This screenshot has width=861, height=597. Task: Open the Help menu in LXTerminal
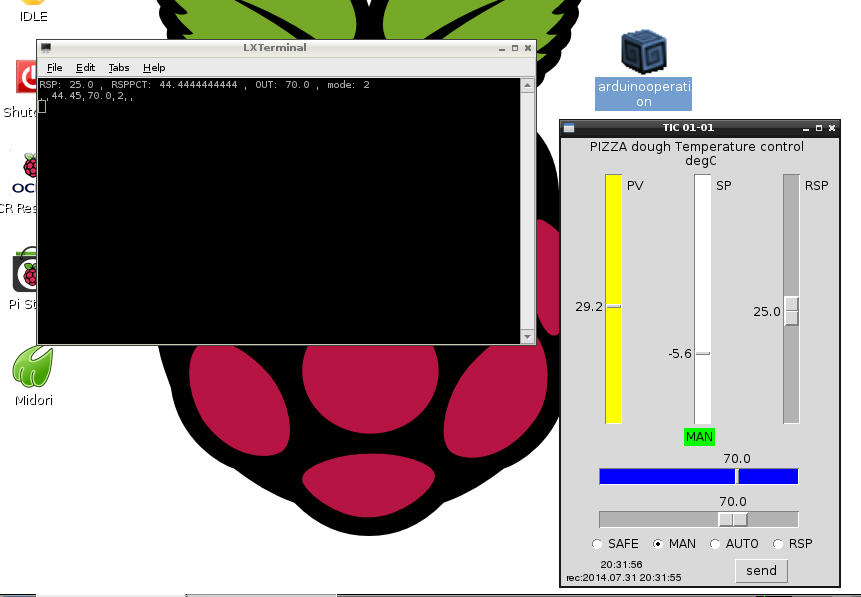point(154,68)
